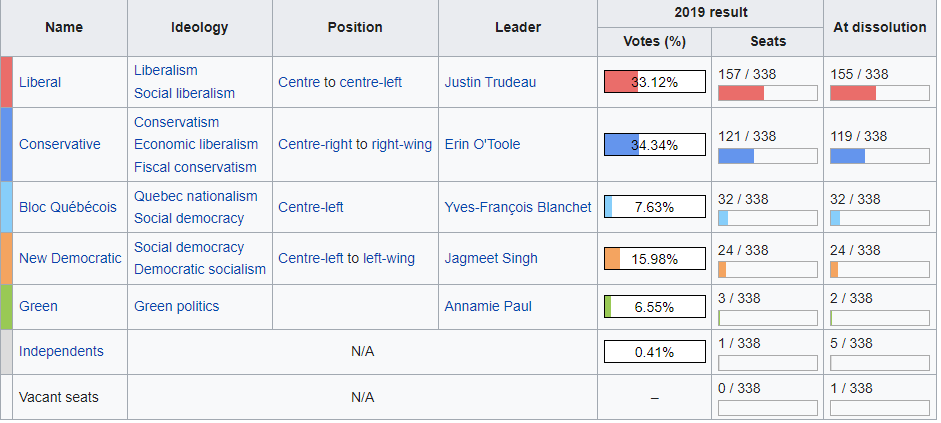The image size is (941, 423).
Task: Open the Independents link
Action: click(61, 351)
